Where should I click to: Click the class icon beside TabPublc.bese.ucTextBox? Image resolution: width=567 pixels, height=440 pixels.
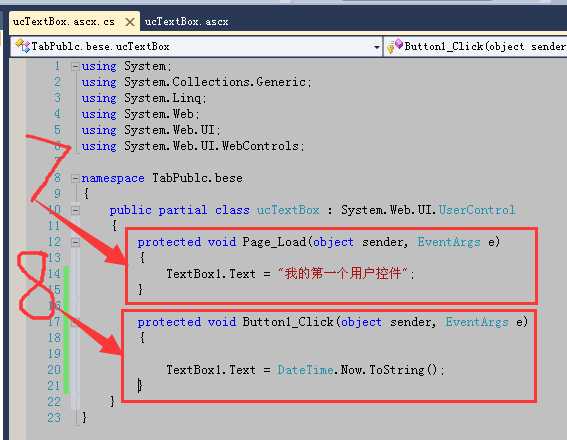tap(22, 46)
